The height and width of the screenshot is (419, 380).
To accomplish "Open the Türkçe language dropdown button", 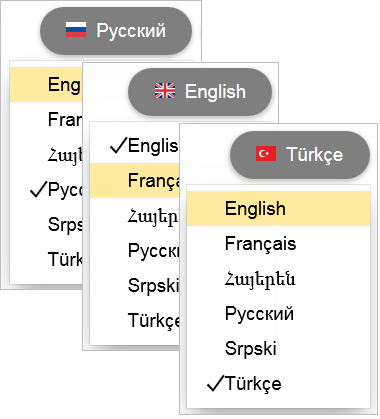I will (x=300, y=155).
